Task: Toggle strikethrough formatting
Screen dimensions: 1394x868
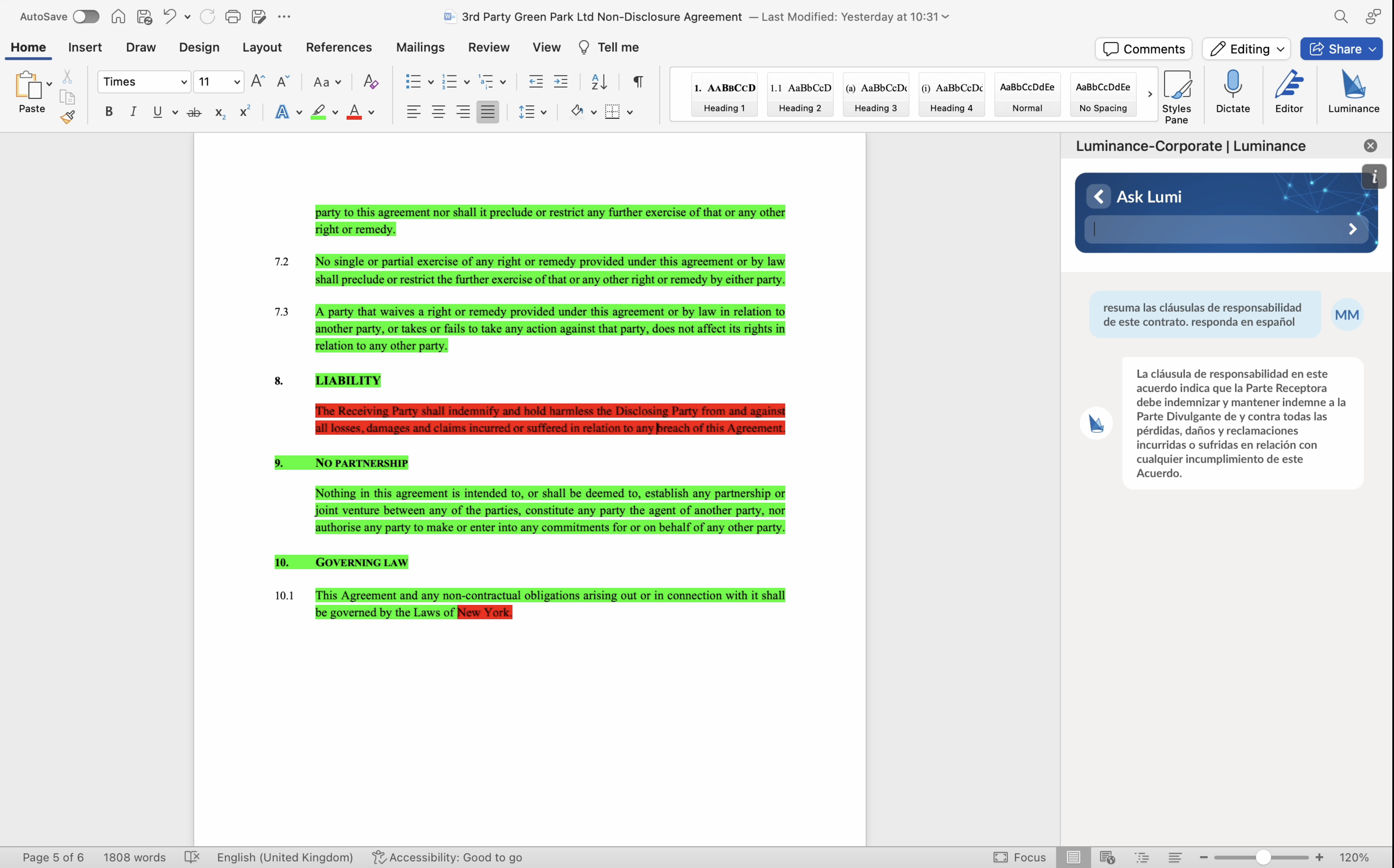Action: tap(194, 112)
